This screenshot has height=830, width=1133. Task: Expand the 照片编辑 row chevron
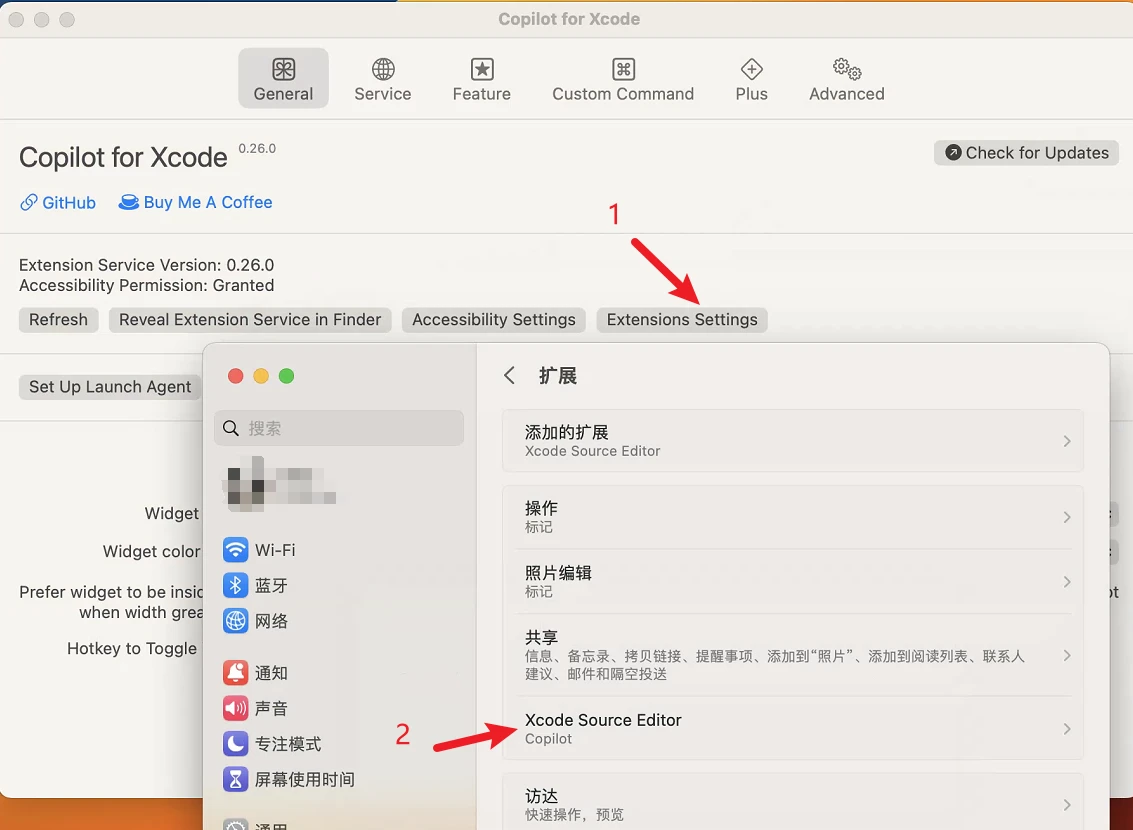coord(1067,582)
